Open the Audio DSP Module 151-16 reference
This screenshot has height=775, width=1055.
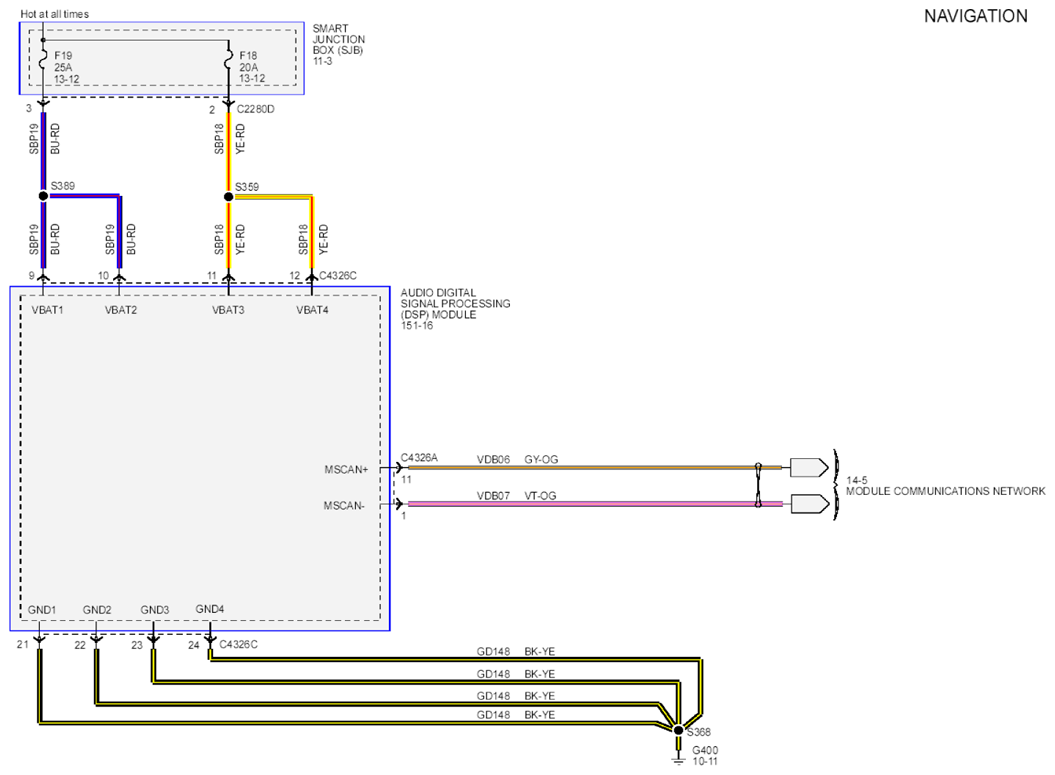coord(456,309)
